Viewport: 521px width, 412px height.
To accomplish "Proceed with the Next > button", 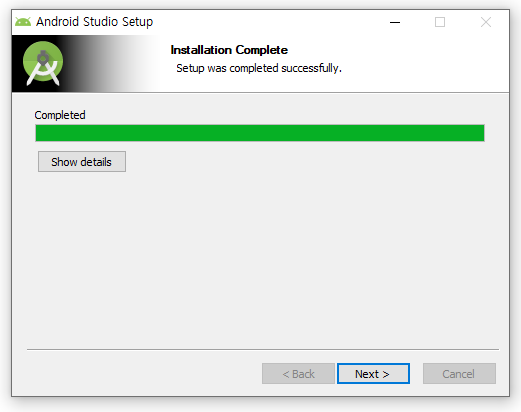I will (373, 374).
